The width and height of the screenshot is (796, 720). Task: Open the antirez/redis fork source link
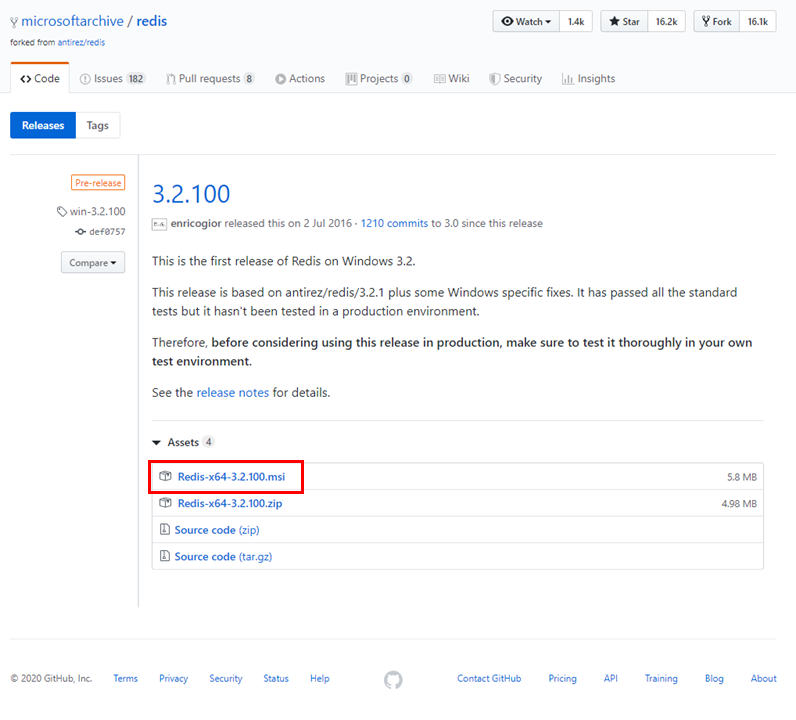(x=81, y=42)
